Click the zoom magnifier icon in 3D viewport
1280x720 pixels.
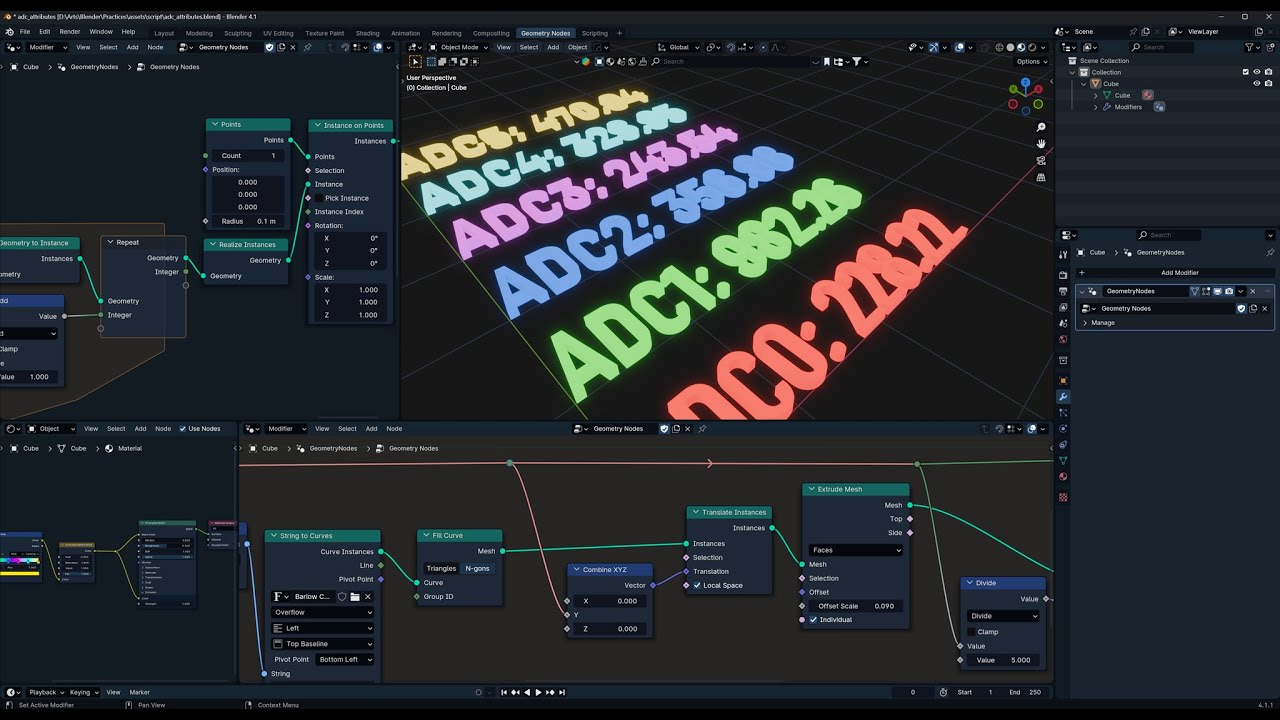pyautogui.click(x=1041, y=128)
